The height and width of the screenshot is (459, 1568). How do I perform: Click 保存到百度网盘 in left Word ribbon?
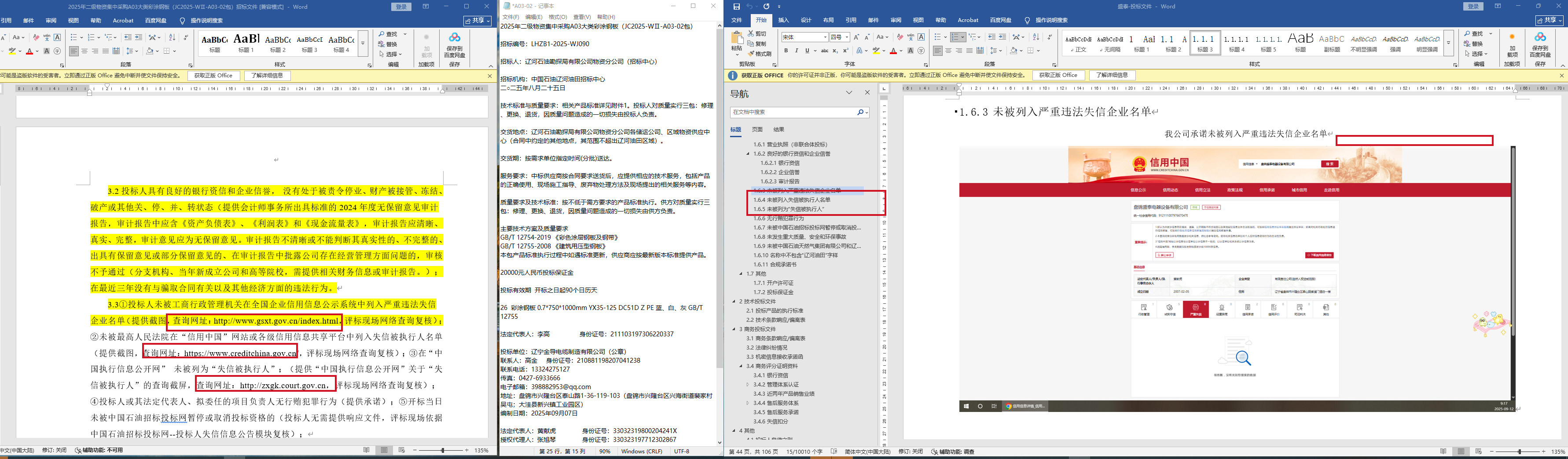point(454,44)
